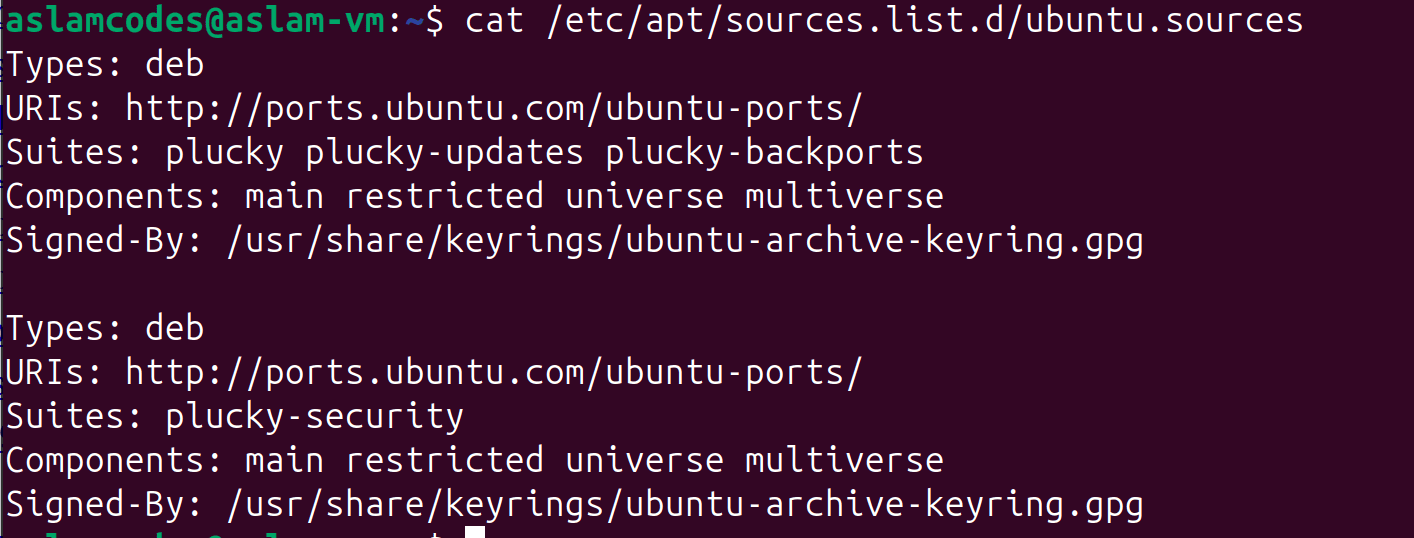Viewport: 1414px width, 538px height.
Task: Click universe in the Components line below plucky-security
Action: 644,460
